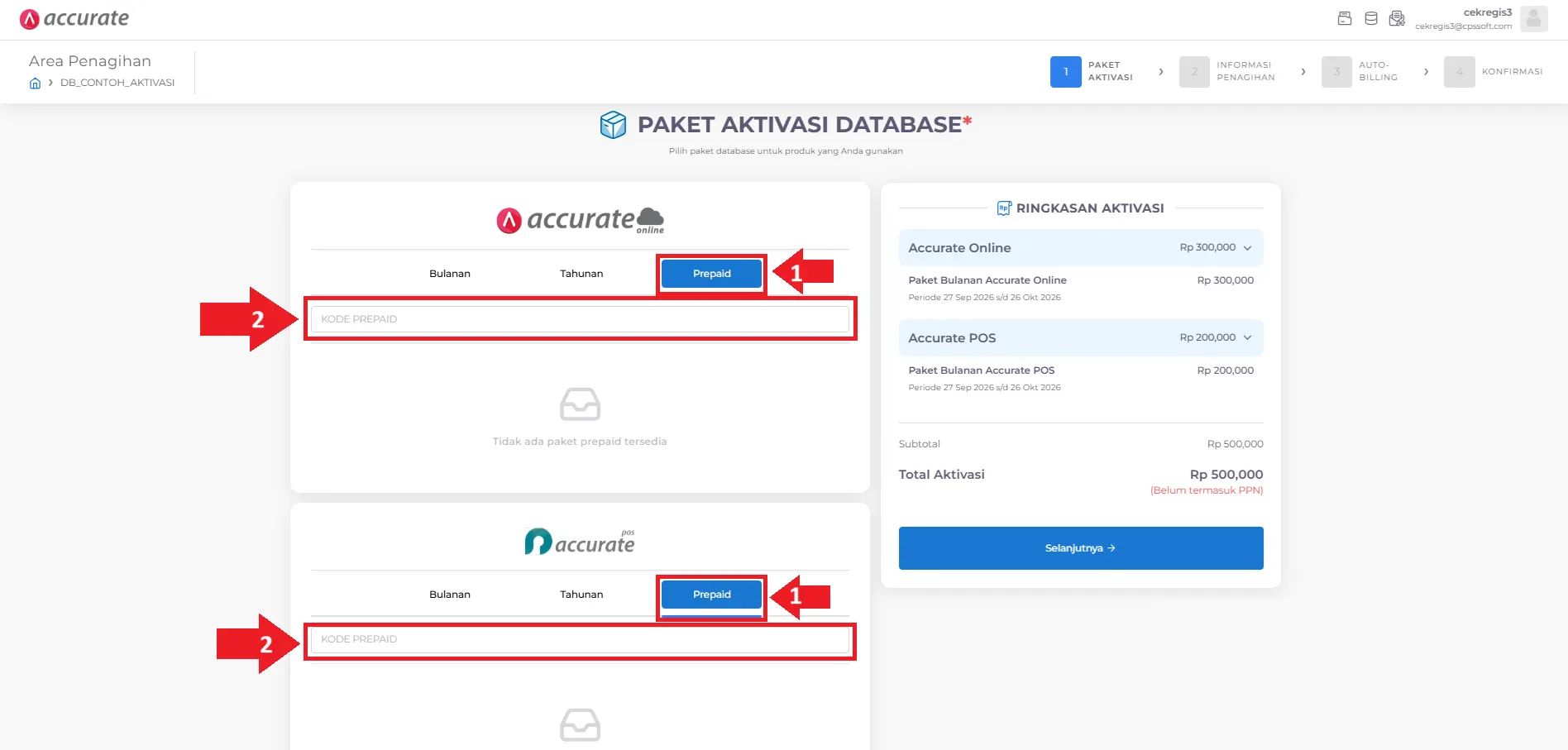
Task: Click the Accurate Online cloud logo
Action: pos(580,220)
